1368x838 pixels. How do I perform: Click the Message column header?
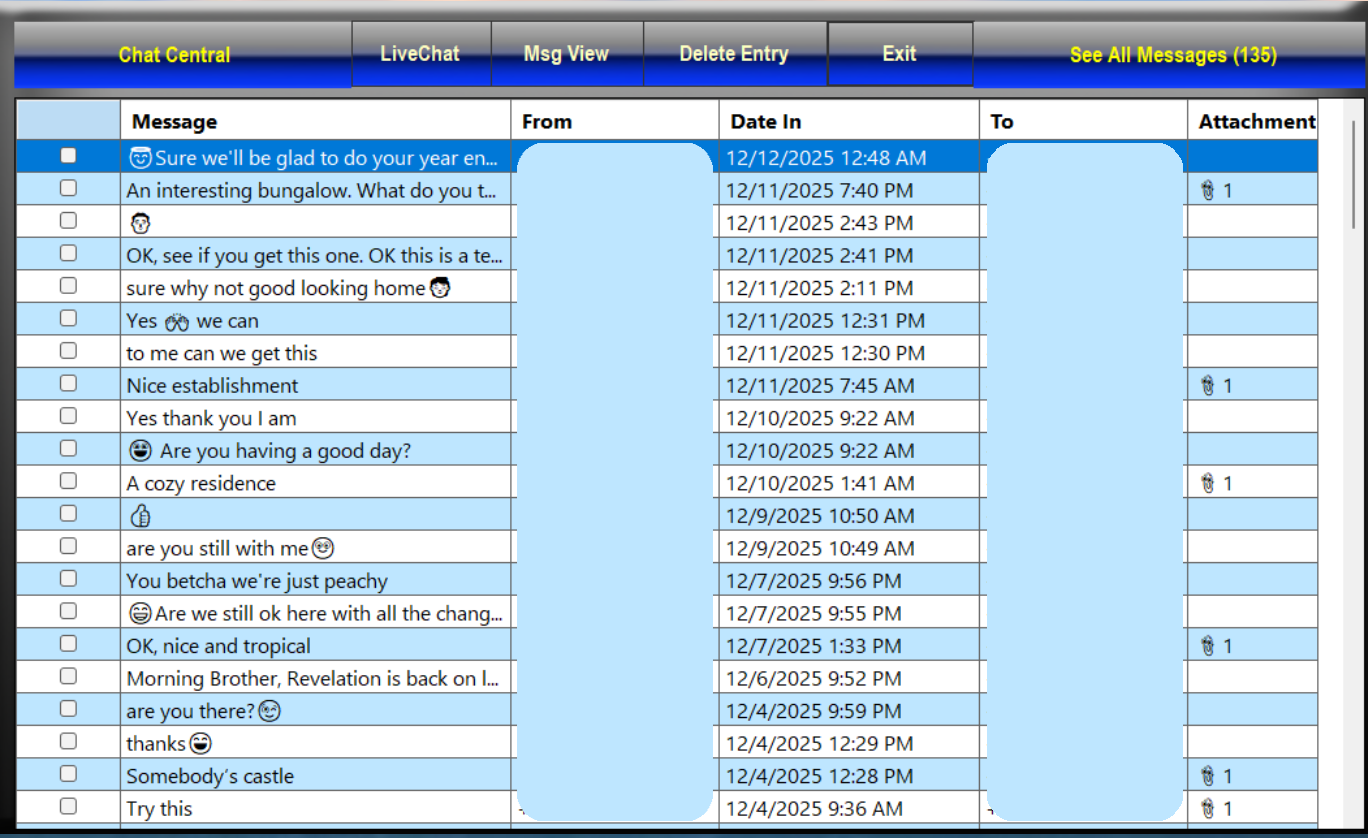pos(174,121)
